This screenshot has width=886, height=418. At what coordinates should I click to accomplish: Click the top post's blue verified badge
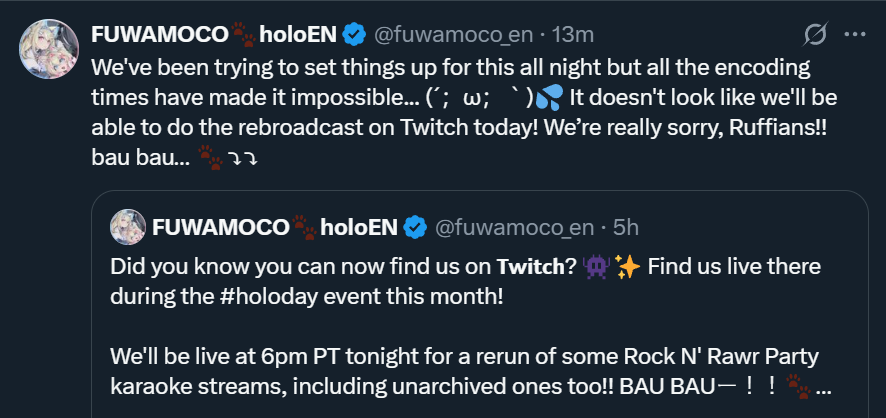353,35
